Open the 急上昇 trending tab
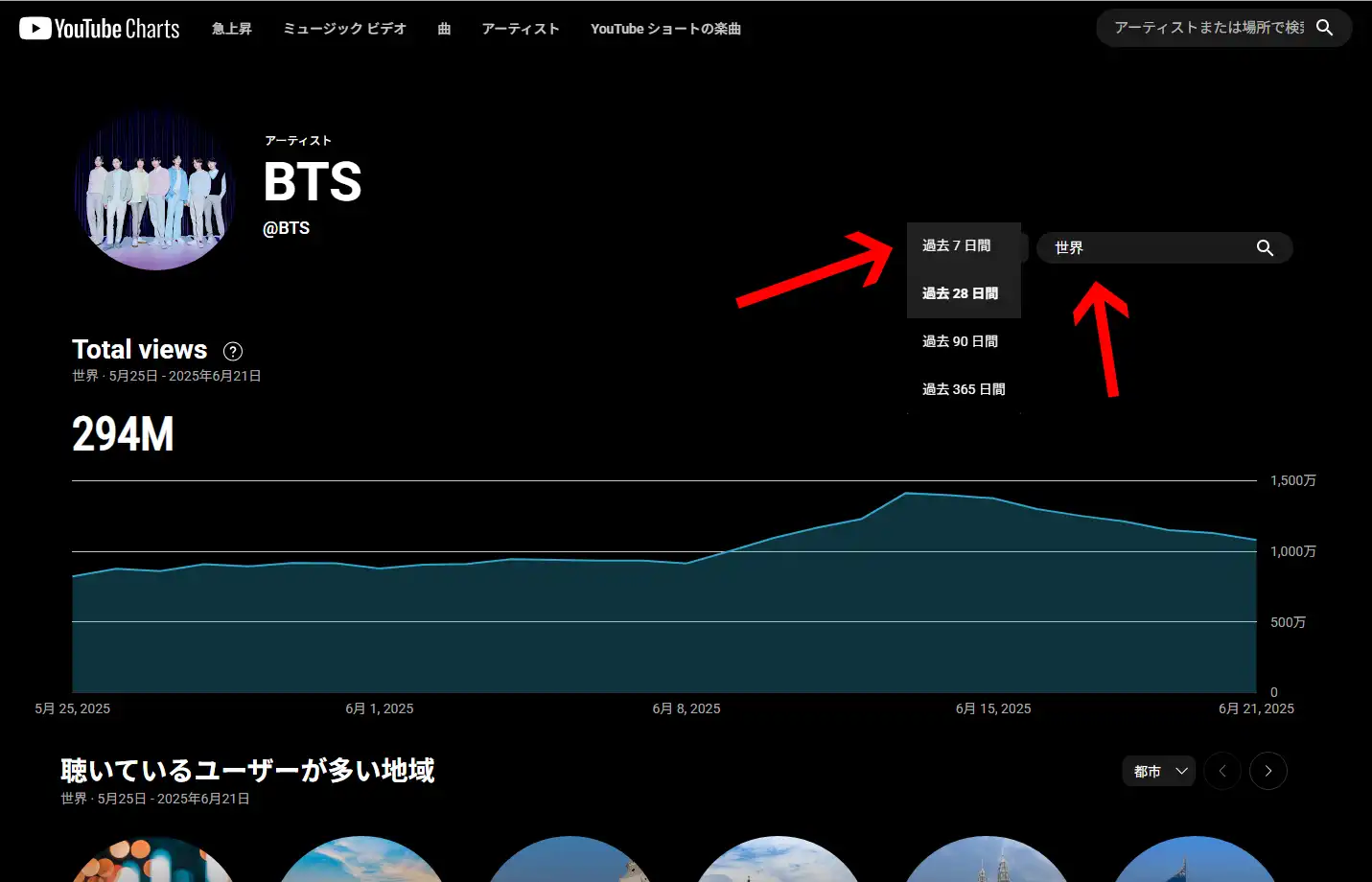Image resolution: width=1372 pixels, height=882 pixels. 232,29
